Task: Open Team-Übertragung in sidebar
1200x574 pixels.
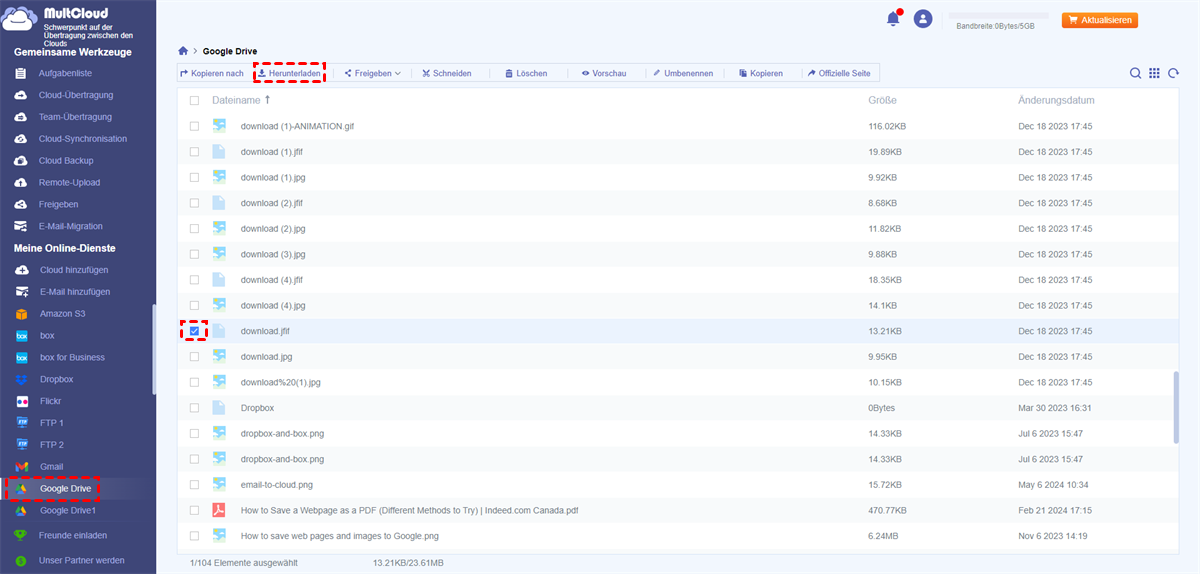Action: [75, 117]
